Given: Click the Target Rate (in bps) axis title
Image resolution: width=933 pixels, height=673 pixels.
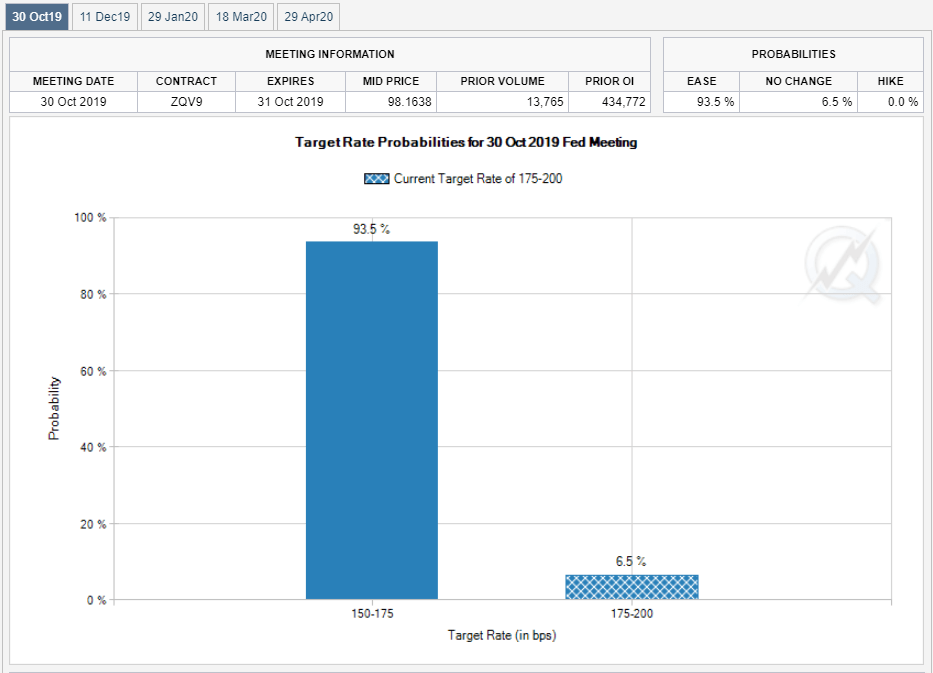Looking at the screenshot, I should 502,636.
